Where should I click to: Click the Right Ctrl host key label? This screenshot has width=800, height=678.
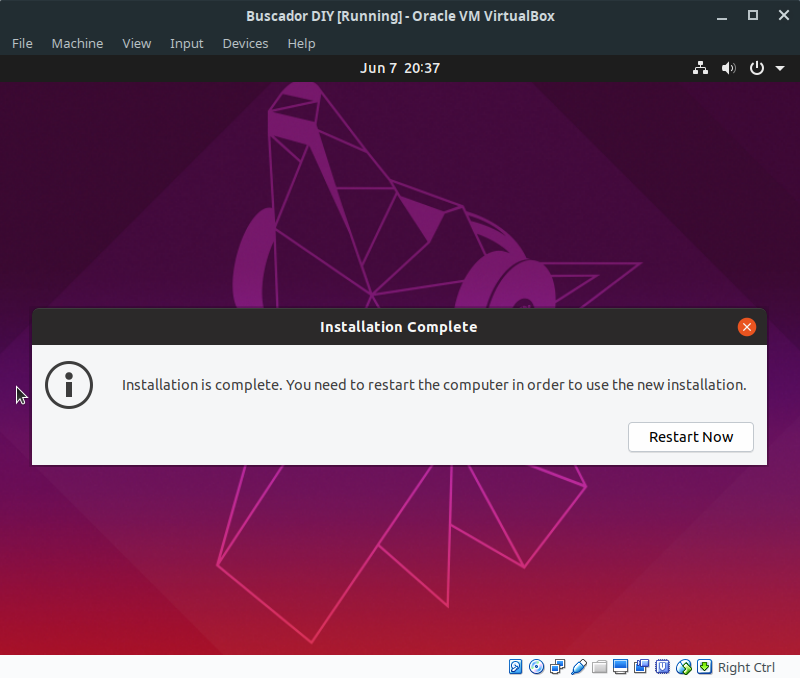click(746, 667)
